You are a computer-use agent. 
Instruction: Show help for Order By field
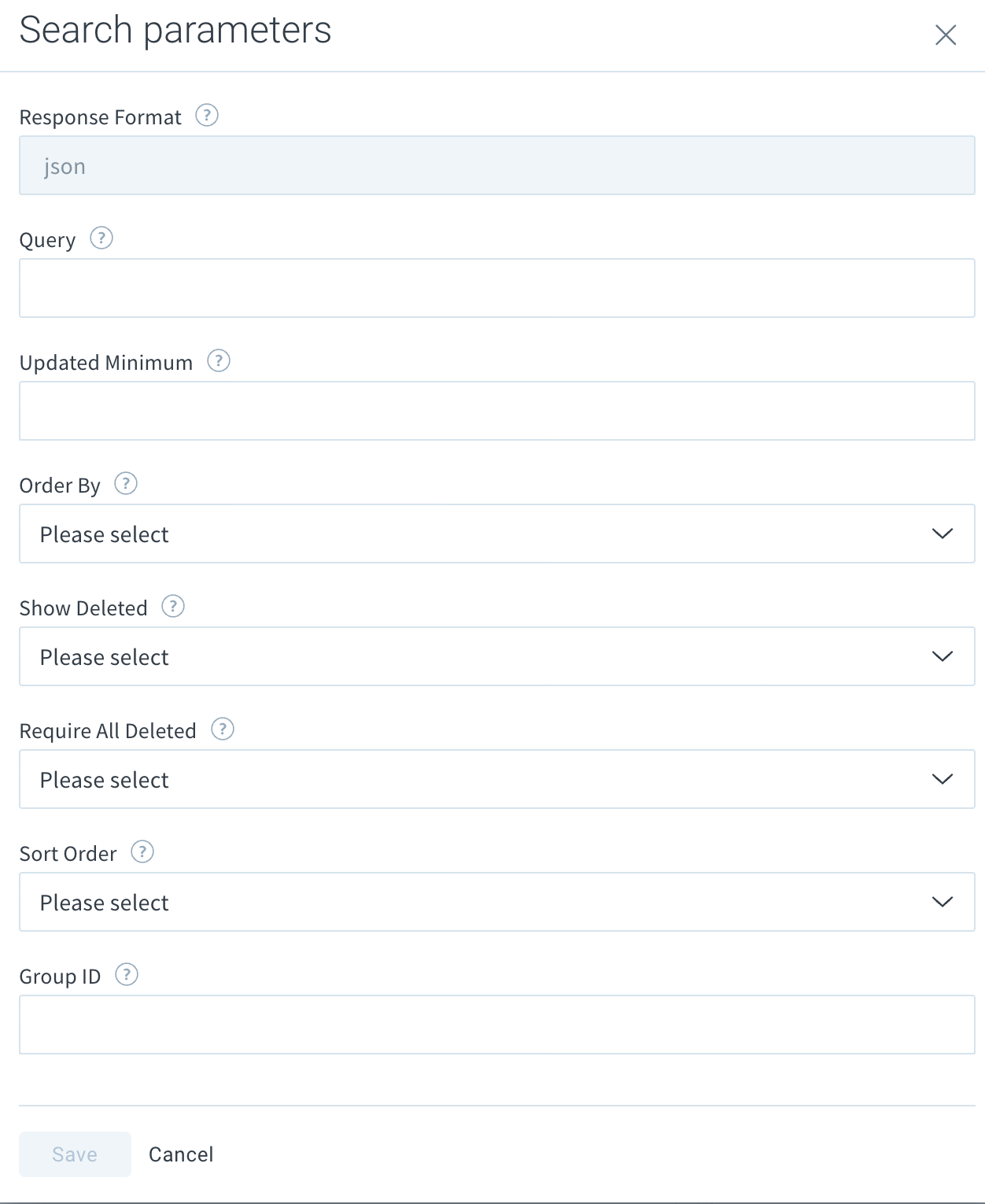(x=126, y=484)
